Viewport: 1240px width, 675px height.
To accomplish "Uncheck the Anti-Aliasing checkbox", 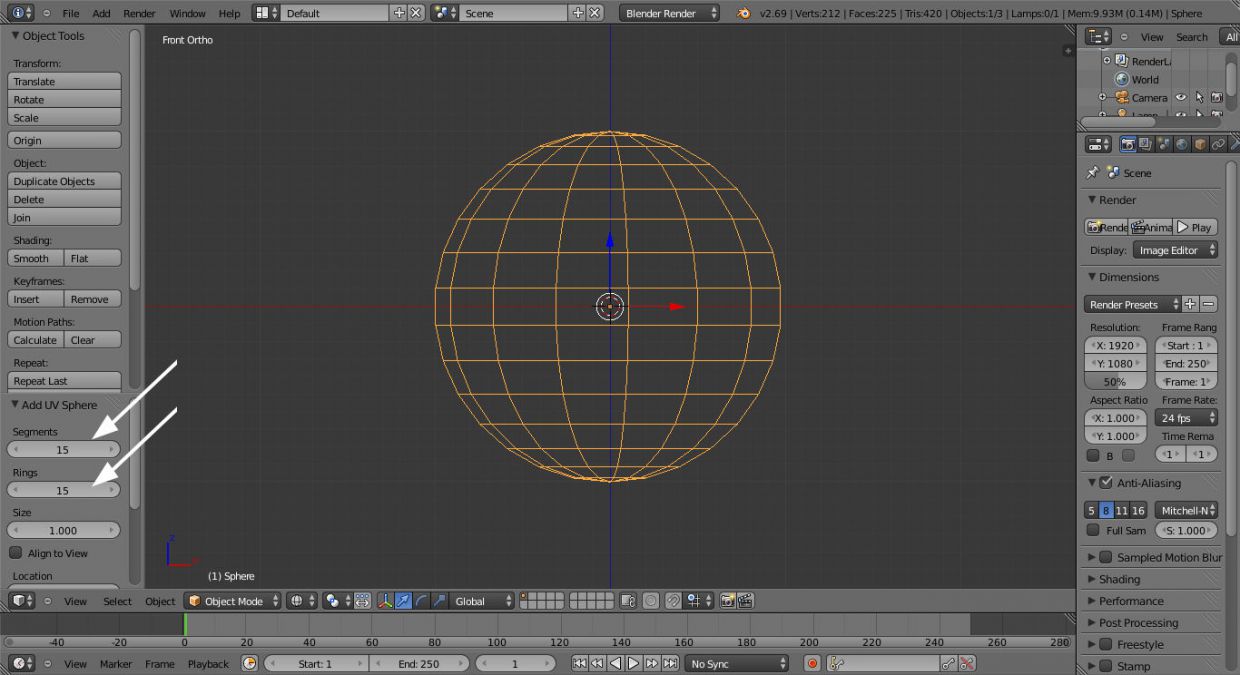I will [1106, 483].
